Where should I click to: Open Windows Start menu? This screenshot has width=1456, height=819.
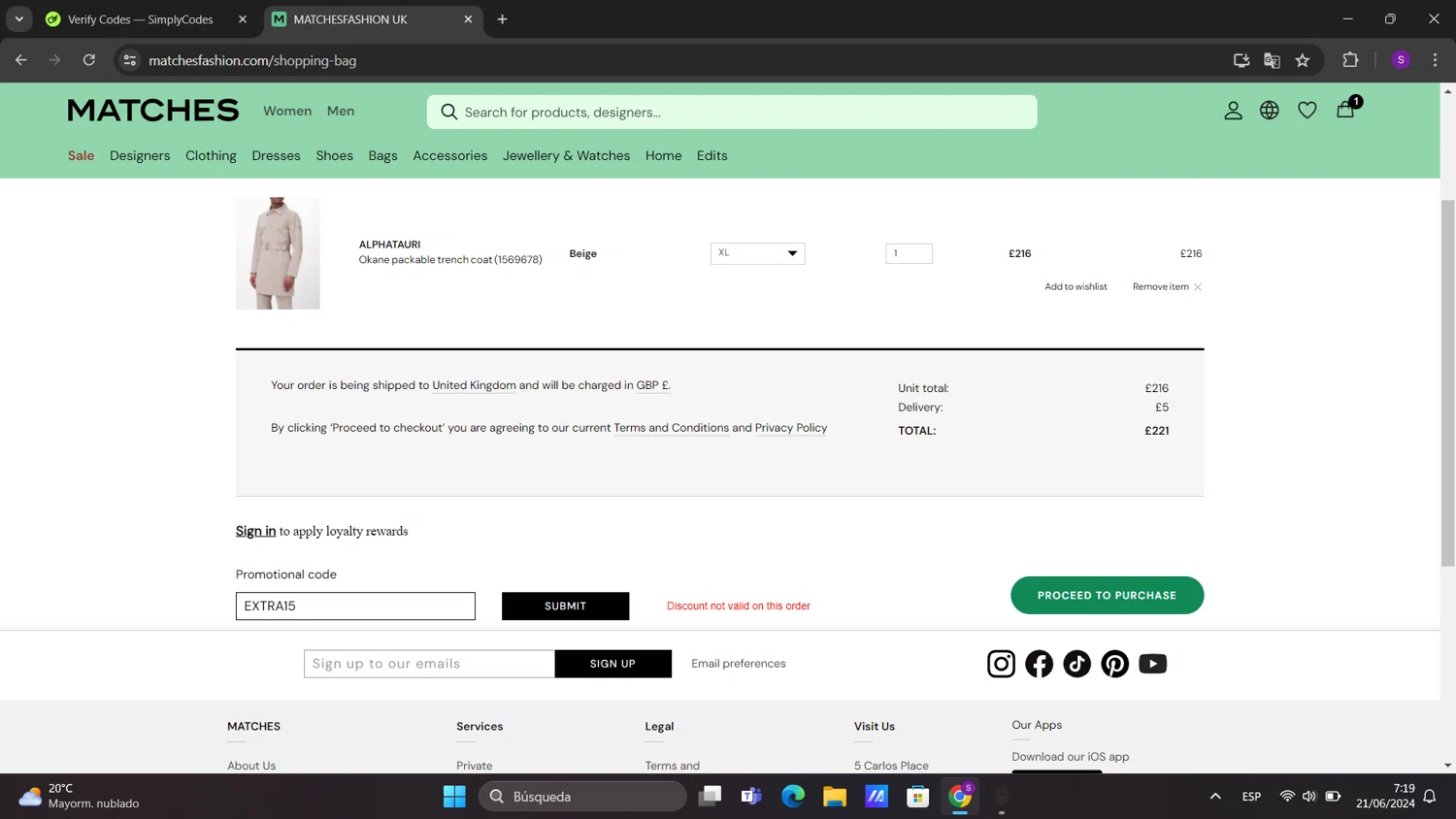coord(454,797)
